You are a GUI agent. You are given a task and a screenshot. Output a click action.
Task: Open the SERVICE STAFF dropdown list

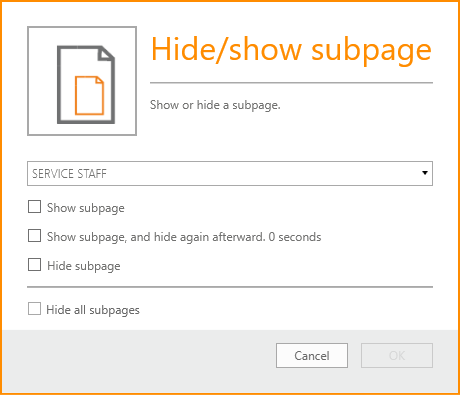[x=230, y=173]
